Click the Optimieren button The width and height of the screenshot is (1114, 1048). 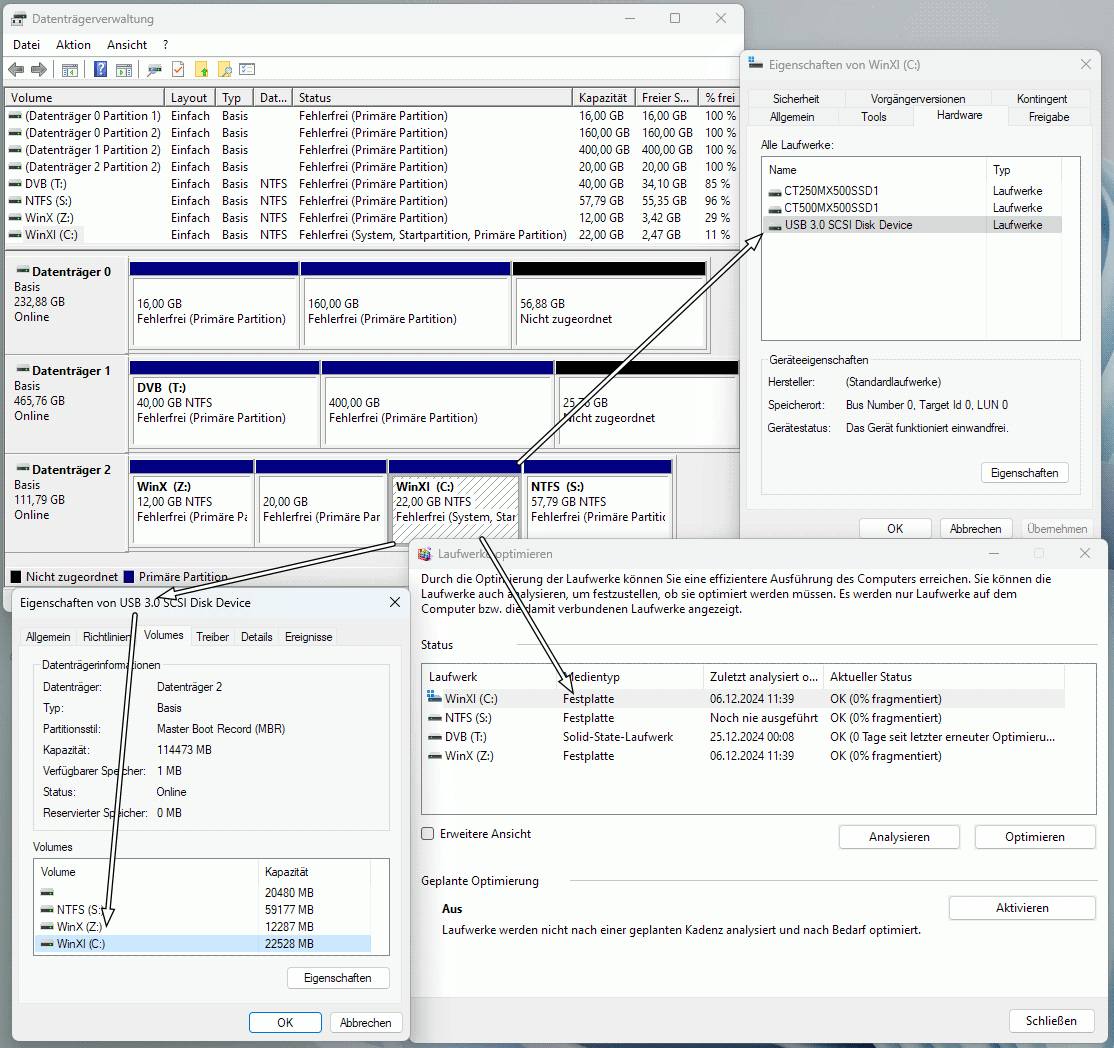(x=1034, y=837)
